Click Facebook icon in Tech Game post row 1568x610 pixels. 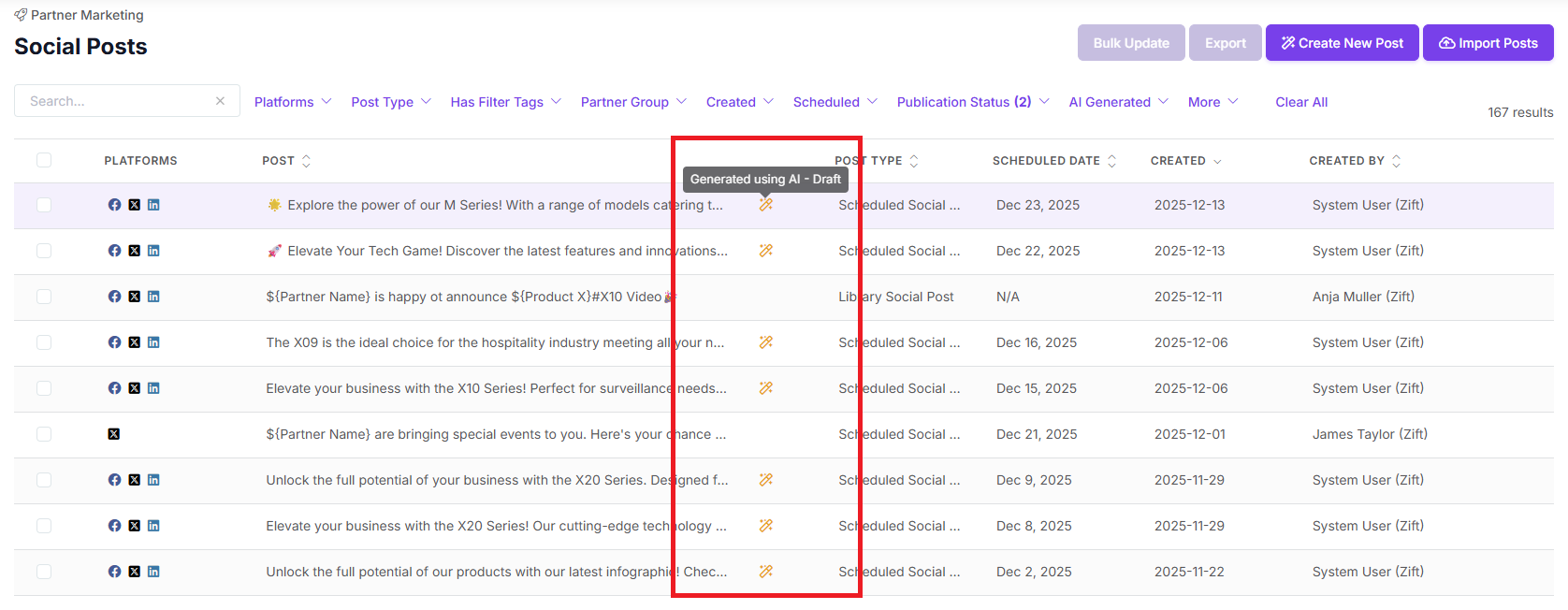114,251
